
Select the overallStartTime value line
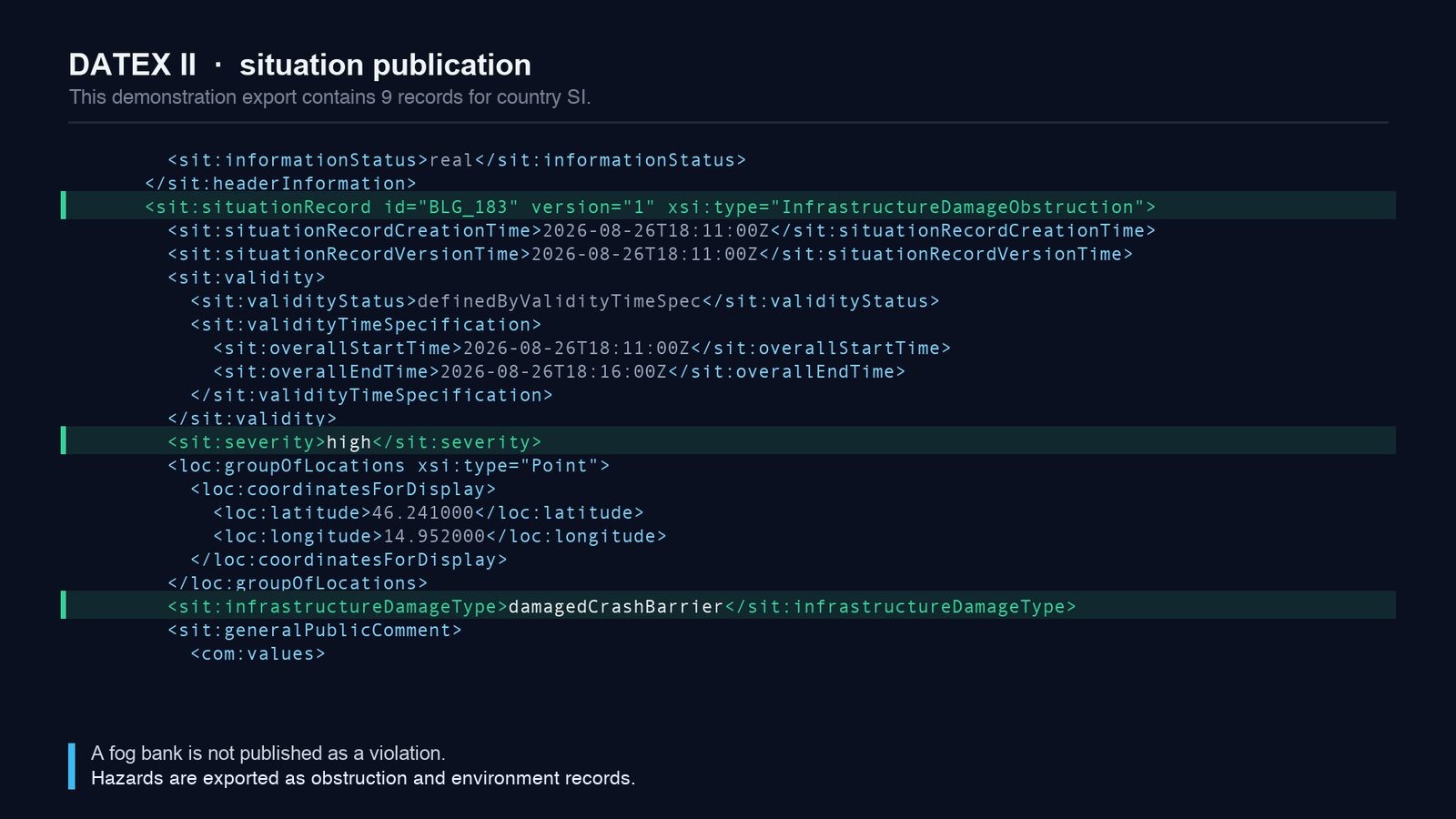(x=582, y=349)
